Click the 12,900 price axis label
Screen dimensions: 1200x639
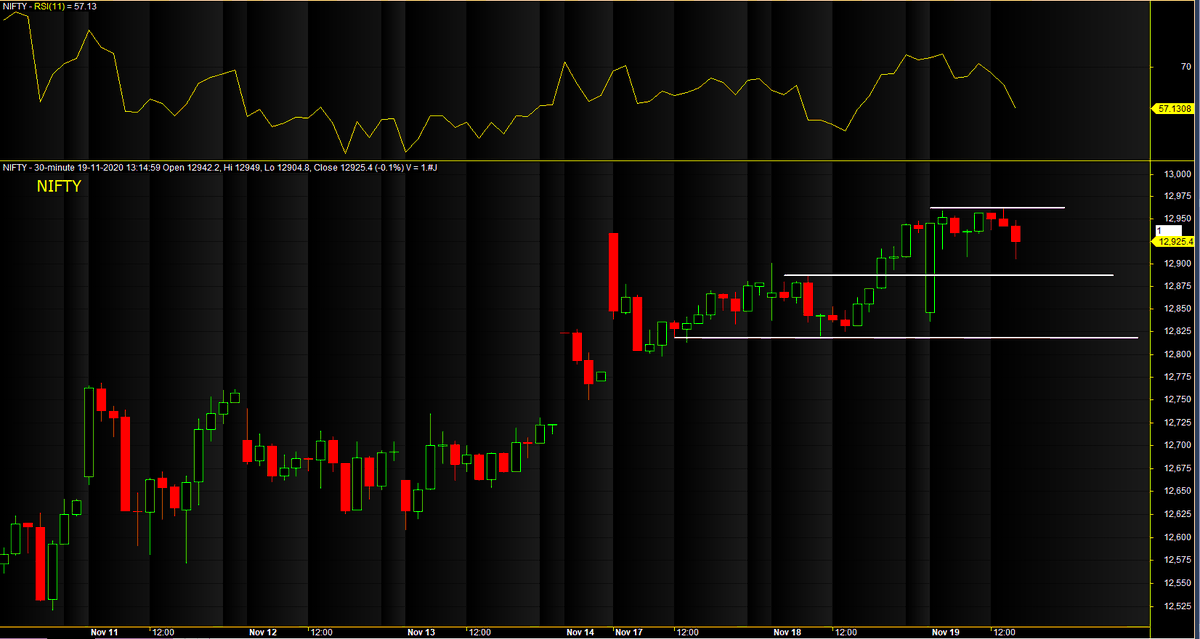coord(1176,264)
